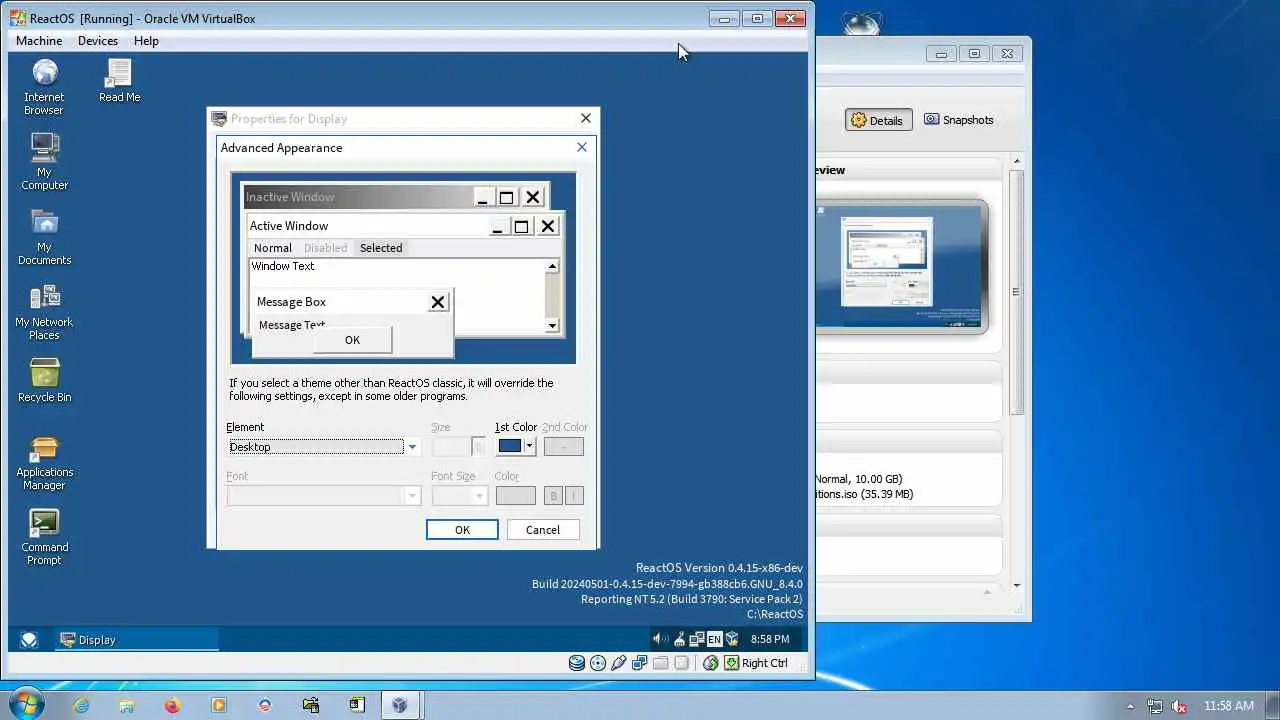Click the ReactOS network connection tray icon
This screenshot has height=720, width=1280.
pos(696,639)
